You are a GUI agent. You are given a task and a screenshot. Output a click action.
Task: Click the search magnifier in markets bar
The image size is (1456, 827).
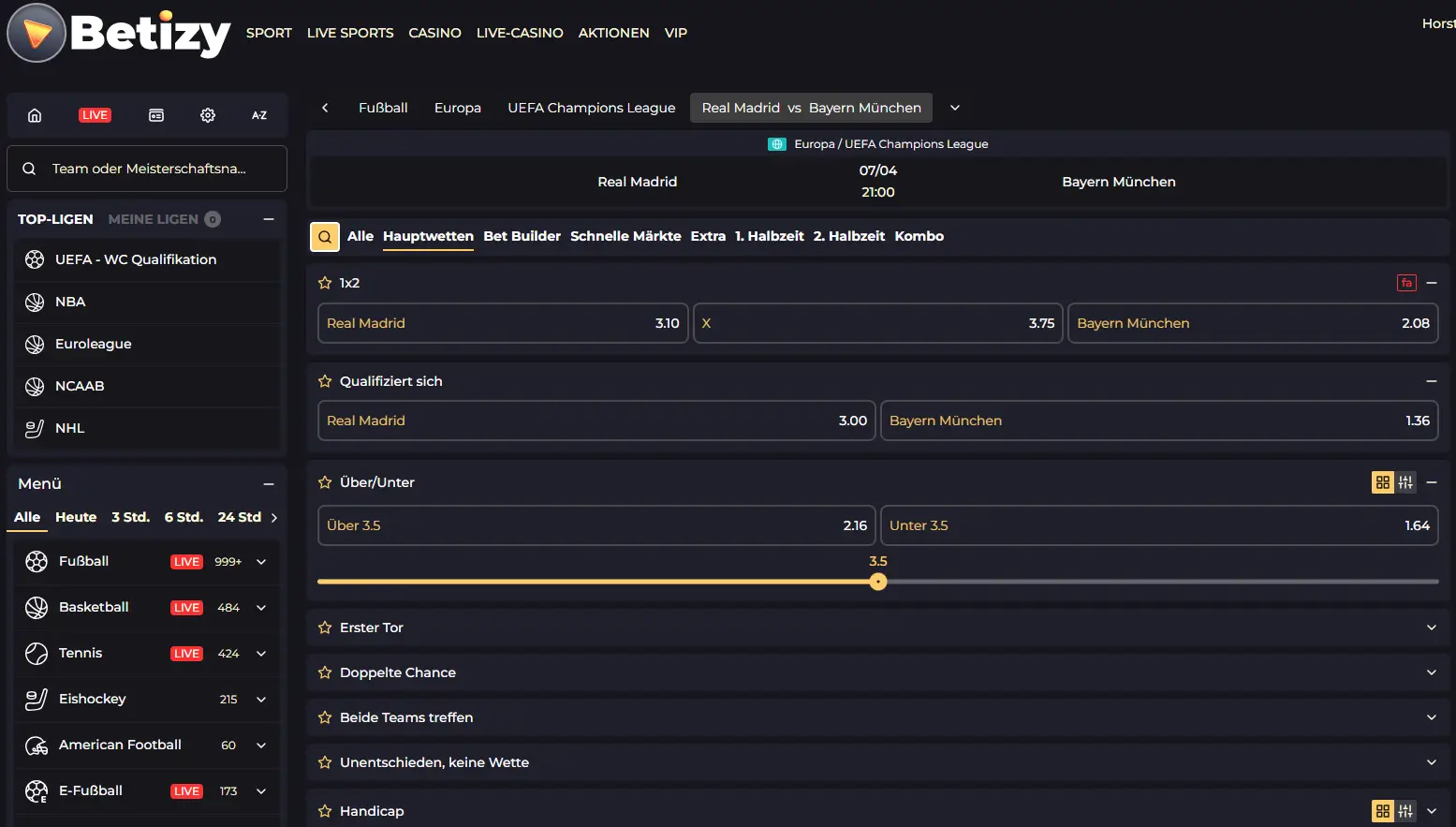[324, 237]
